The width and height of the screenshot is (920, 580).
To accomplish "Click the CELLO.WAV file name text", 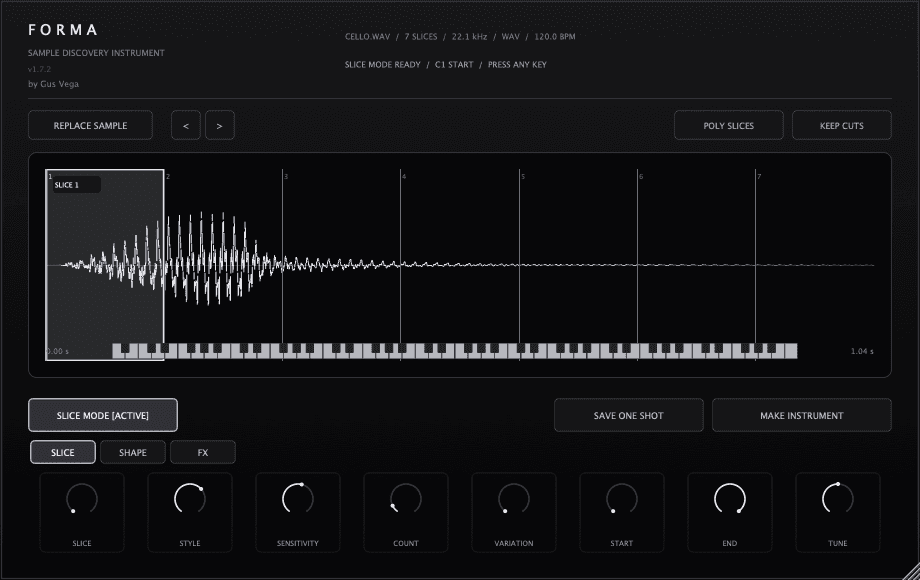I will click(x=367, y=36).
